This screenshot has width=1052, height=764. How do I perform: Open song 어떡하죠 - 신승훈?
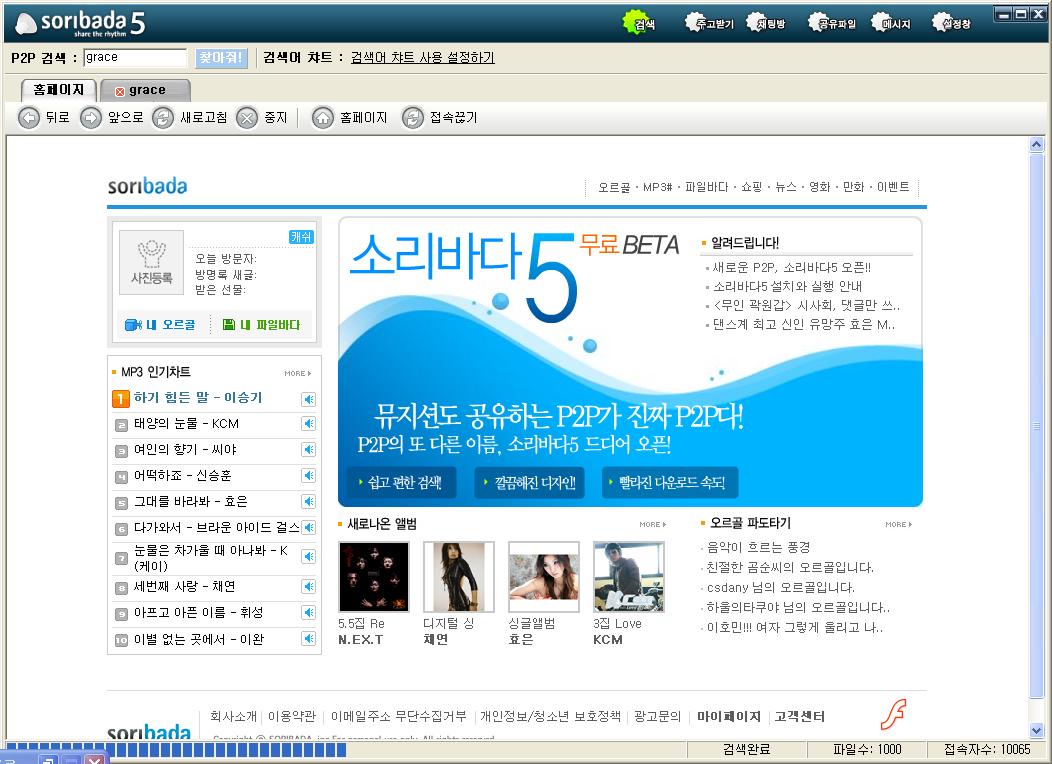(182, 476)
